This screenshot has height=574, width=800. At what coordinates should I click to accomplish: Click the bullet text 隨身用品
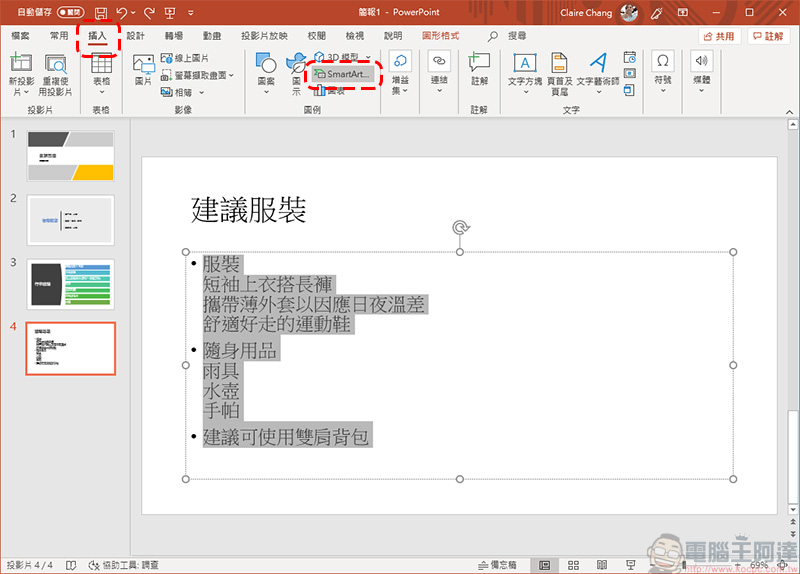239,351
